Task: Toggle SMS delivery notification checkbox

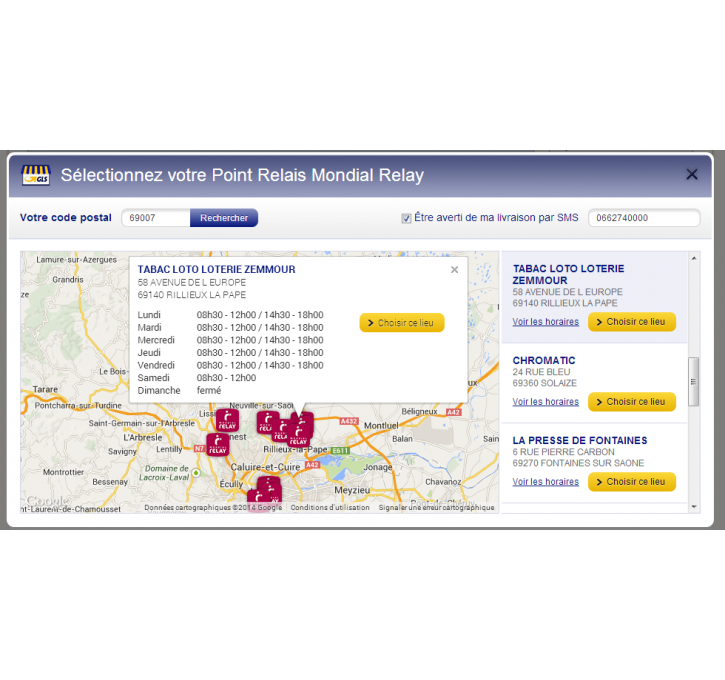Action: pos(406,218)
